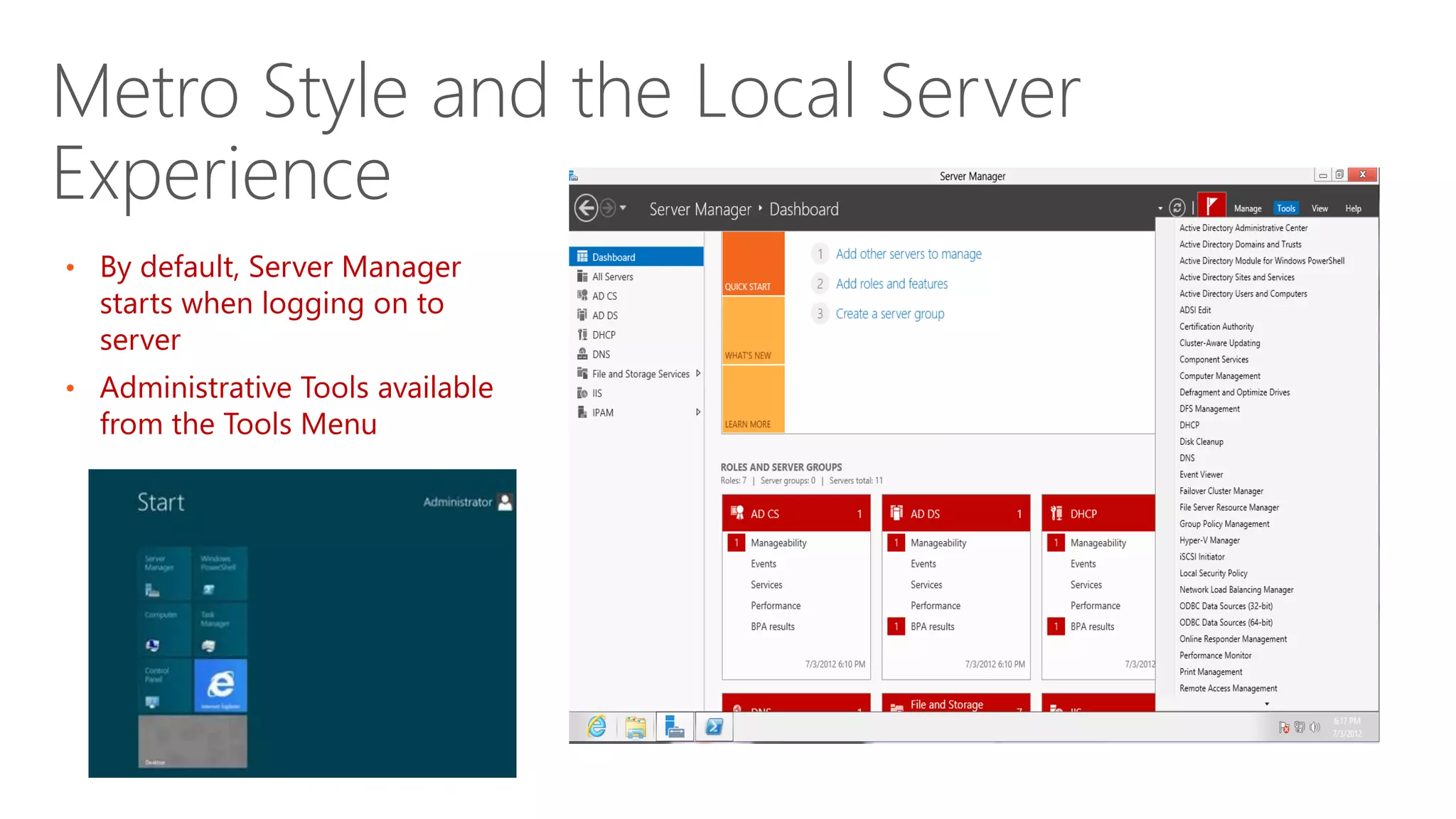Select Dashboard in the left navigation
Viewport: 1456px width, 819px height.
click(x=636, y=257)
